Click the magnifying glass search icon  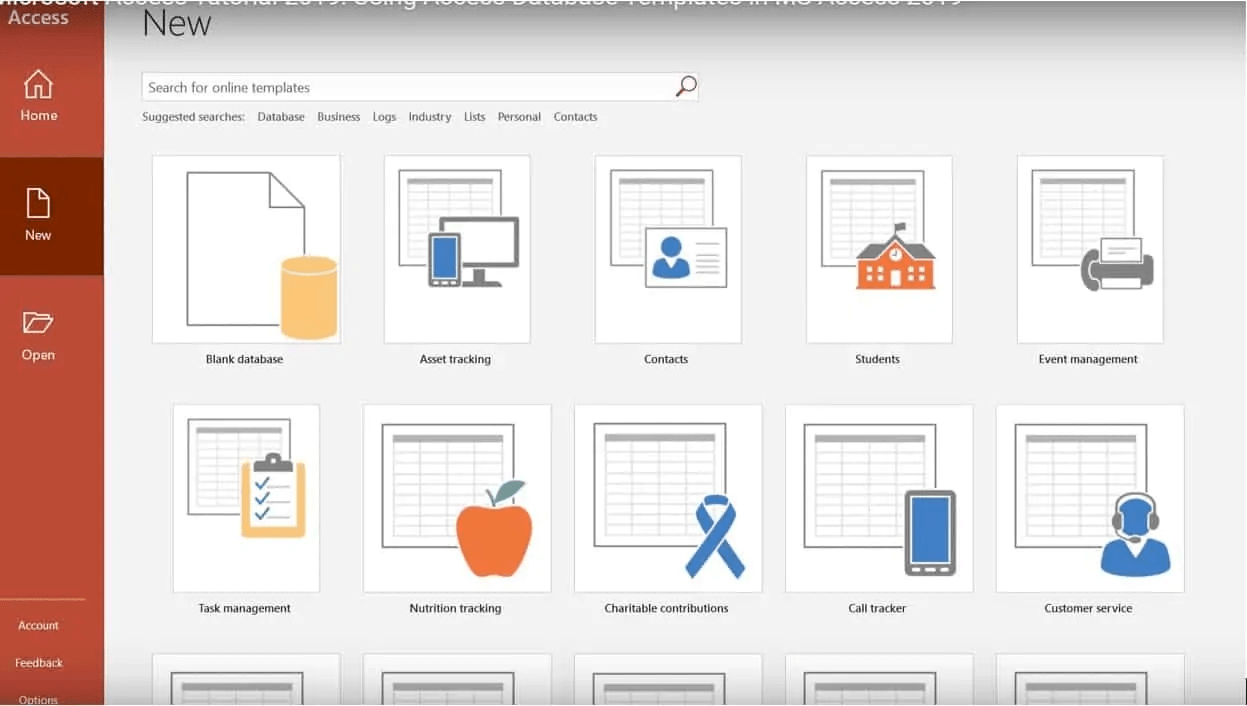[685, 87]
